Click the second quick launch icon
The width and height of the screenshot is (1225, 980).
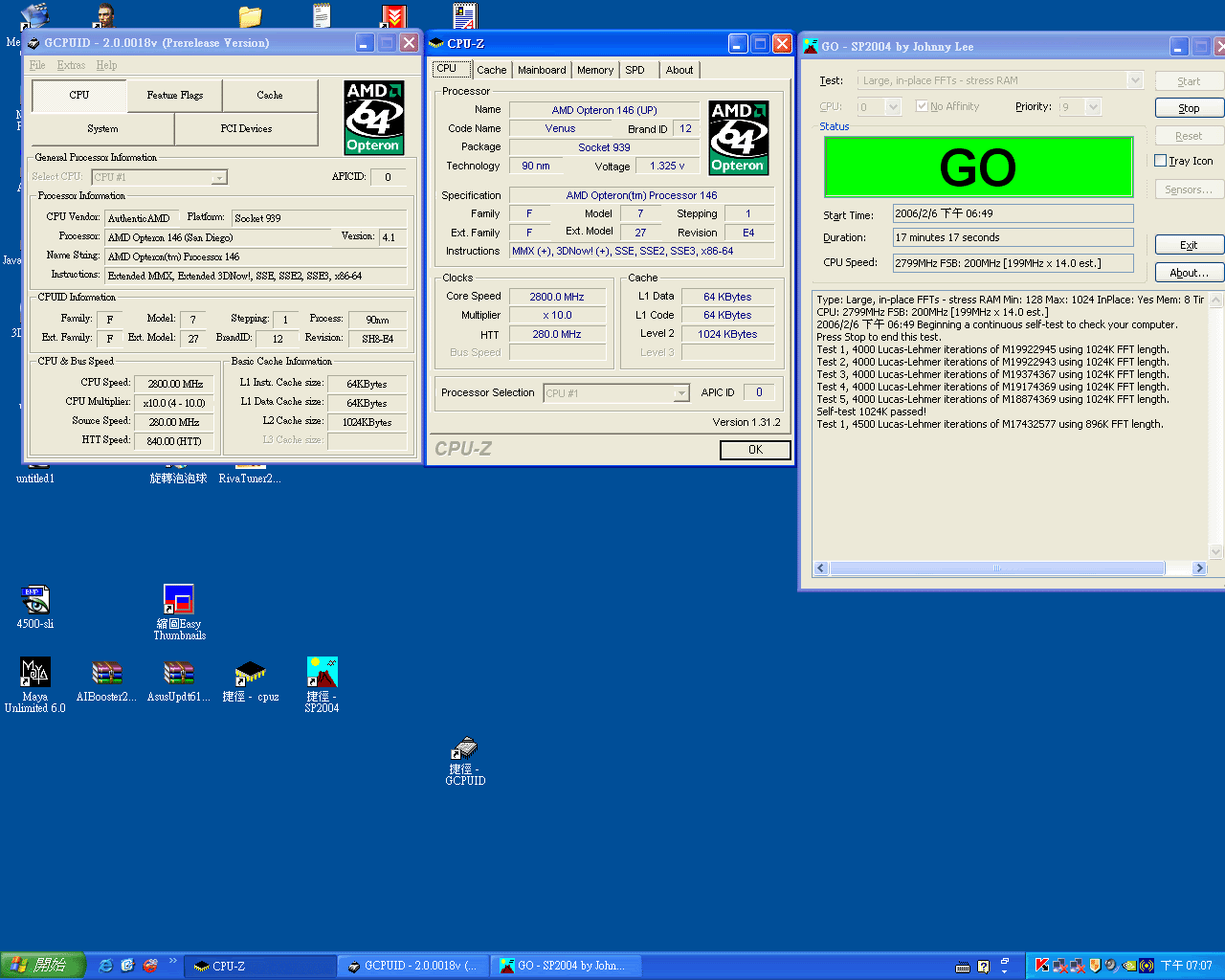pos(127,966)
